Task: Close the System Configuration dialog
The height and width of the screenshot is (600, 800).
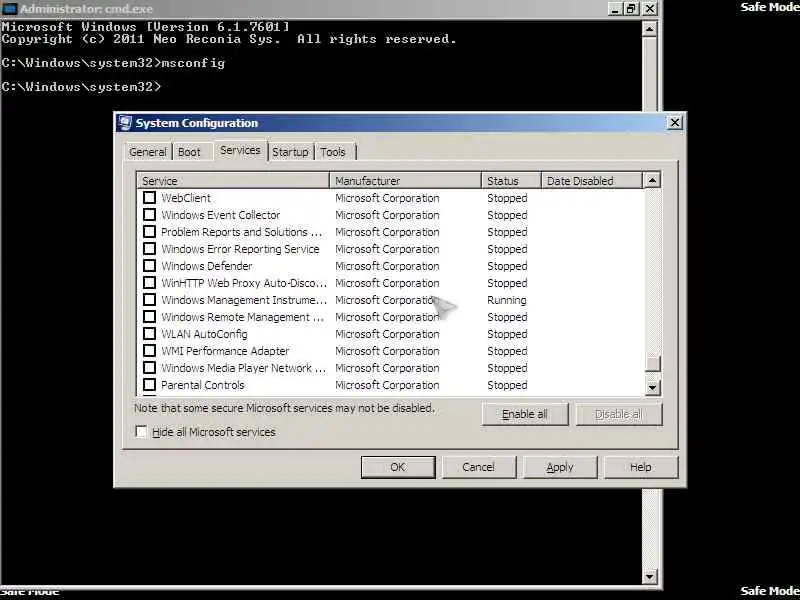Action: tap(674, 122)
